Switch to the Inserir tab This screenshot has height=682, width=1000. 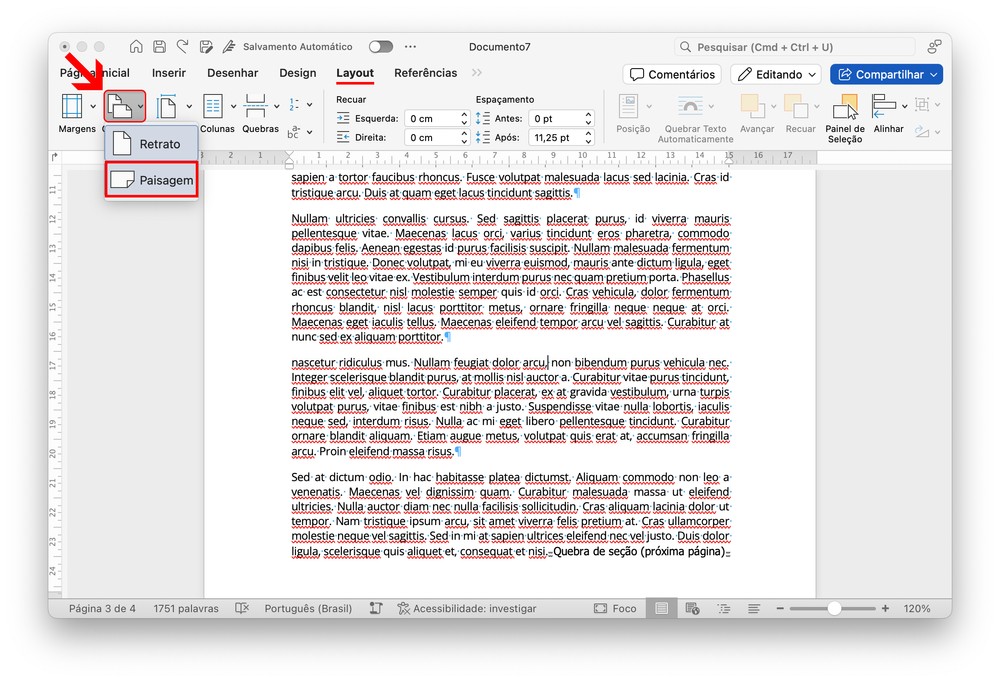point(169,73)
